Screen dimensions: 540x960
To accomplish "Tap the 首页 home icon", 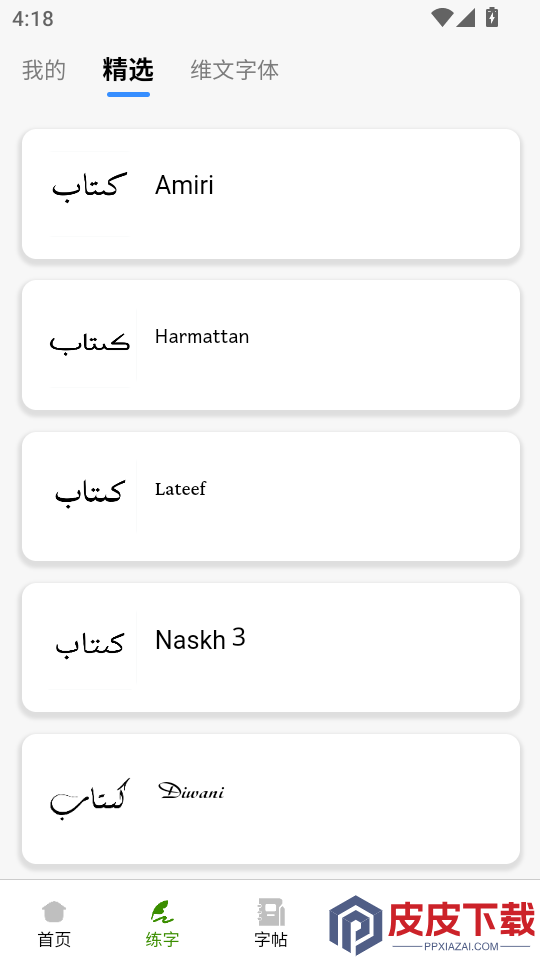I will [54, 911].
